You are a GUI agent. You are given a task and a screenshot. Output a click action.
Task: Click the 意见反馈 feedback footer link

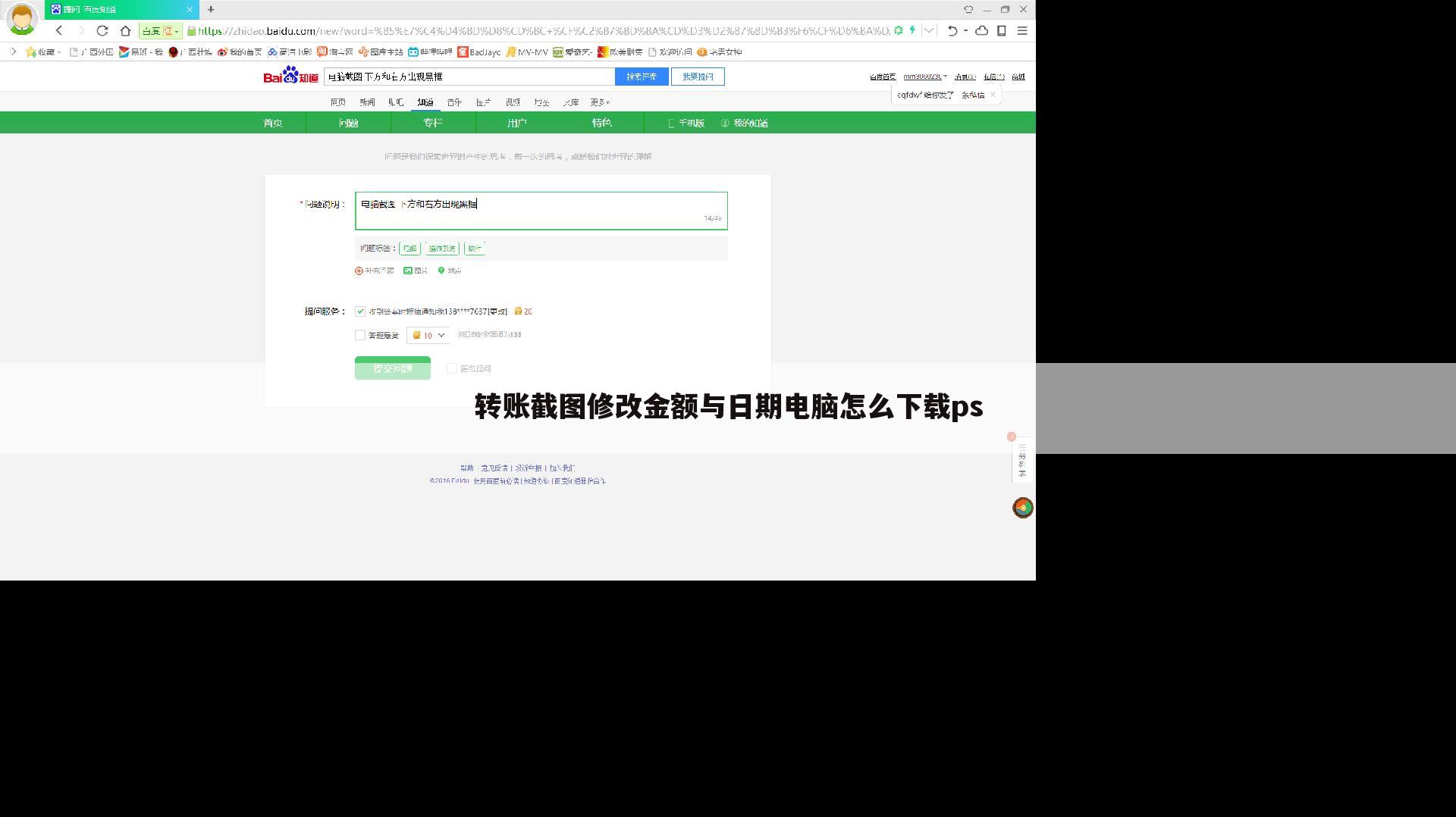click(494, 468)
